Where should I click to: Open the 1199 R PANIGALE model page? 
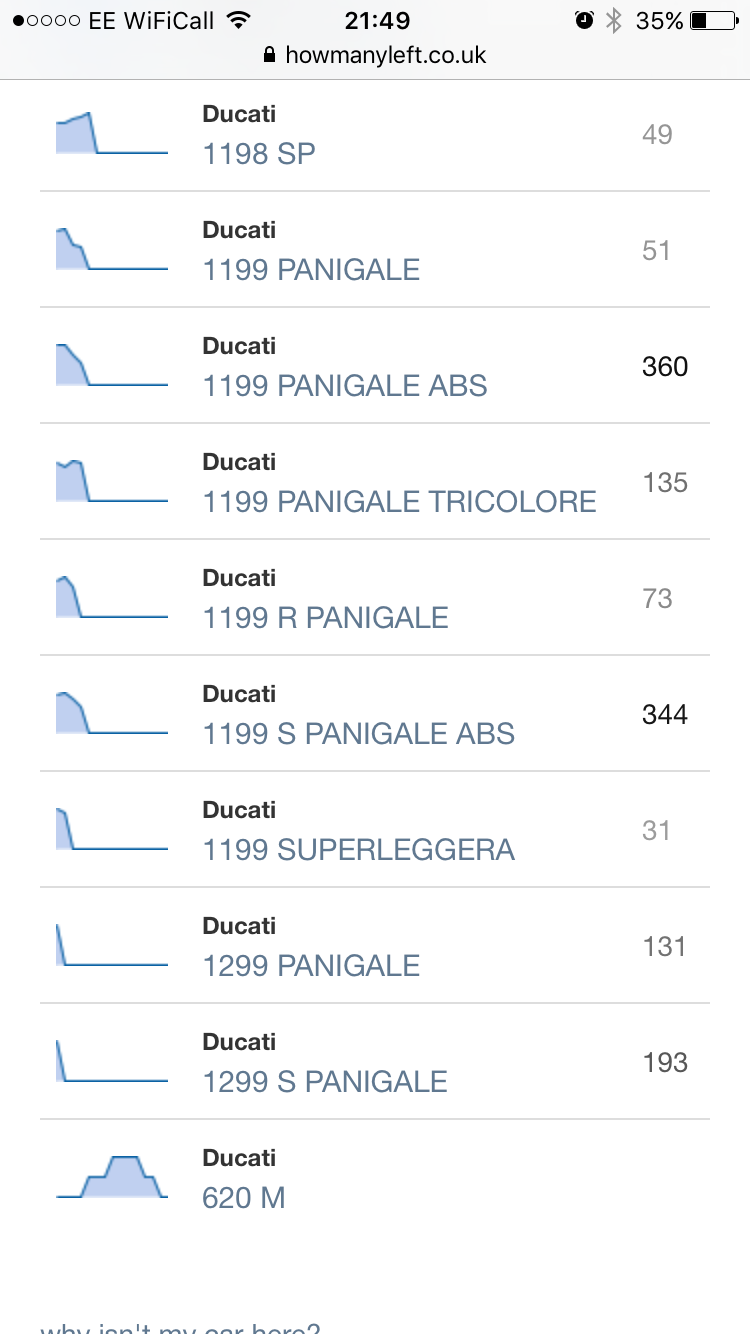click(x=325, y=617)
